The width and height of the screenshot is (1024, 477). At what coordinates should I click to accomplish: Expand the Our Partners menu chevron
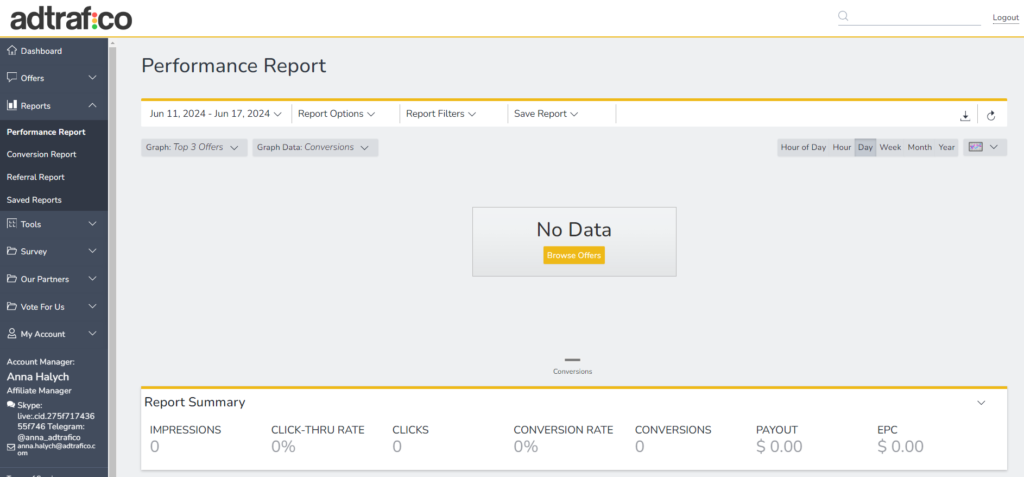(x=93, y=278)
